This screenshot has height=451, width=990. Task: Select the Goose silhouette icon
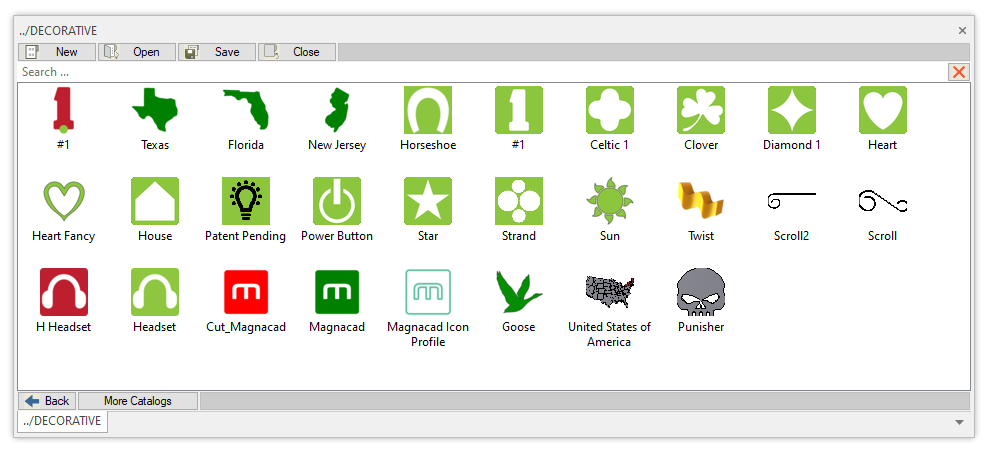pyautogui.click(x=518, y=292)
